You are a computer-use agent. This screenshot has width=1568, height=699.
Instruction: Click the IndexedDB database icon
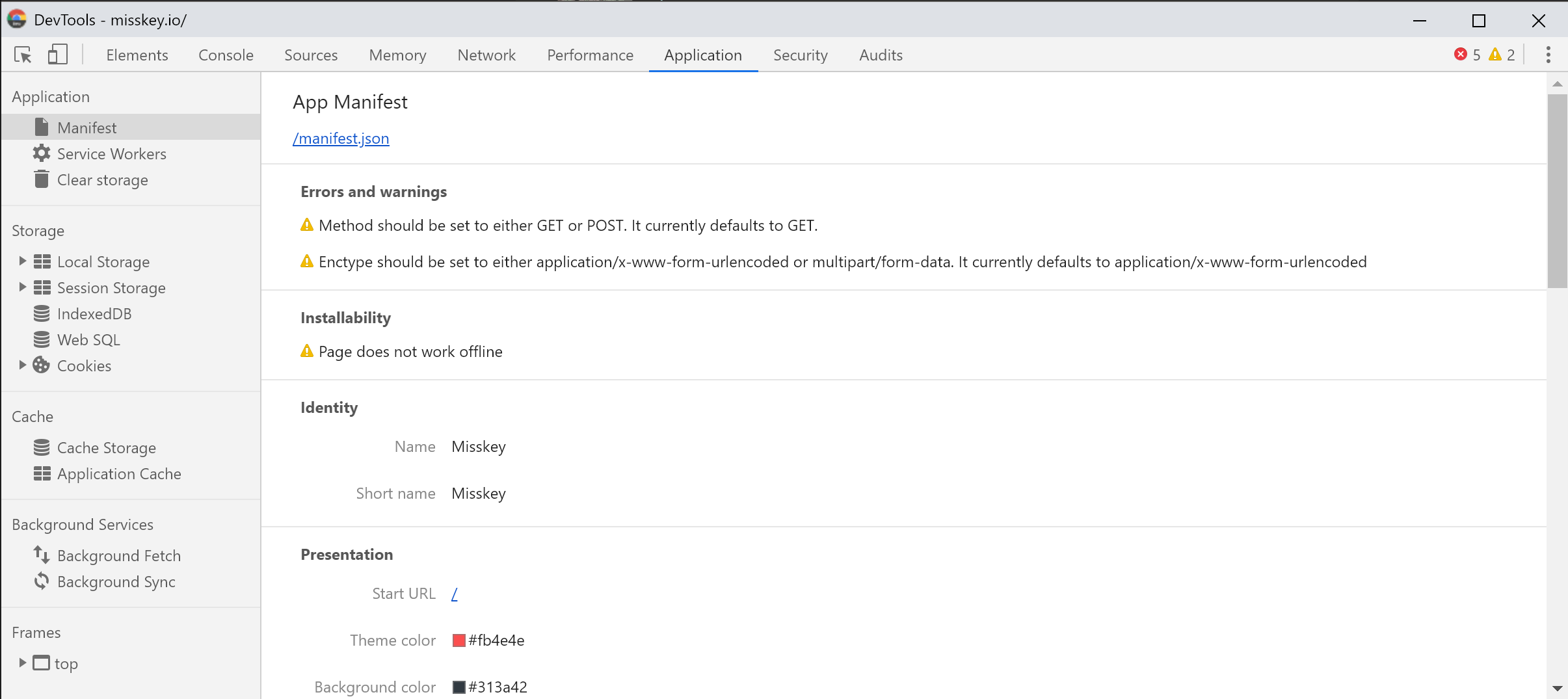pos(42,313)
